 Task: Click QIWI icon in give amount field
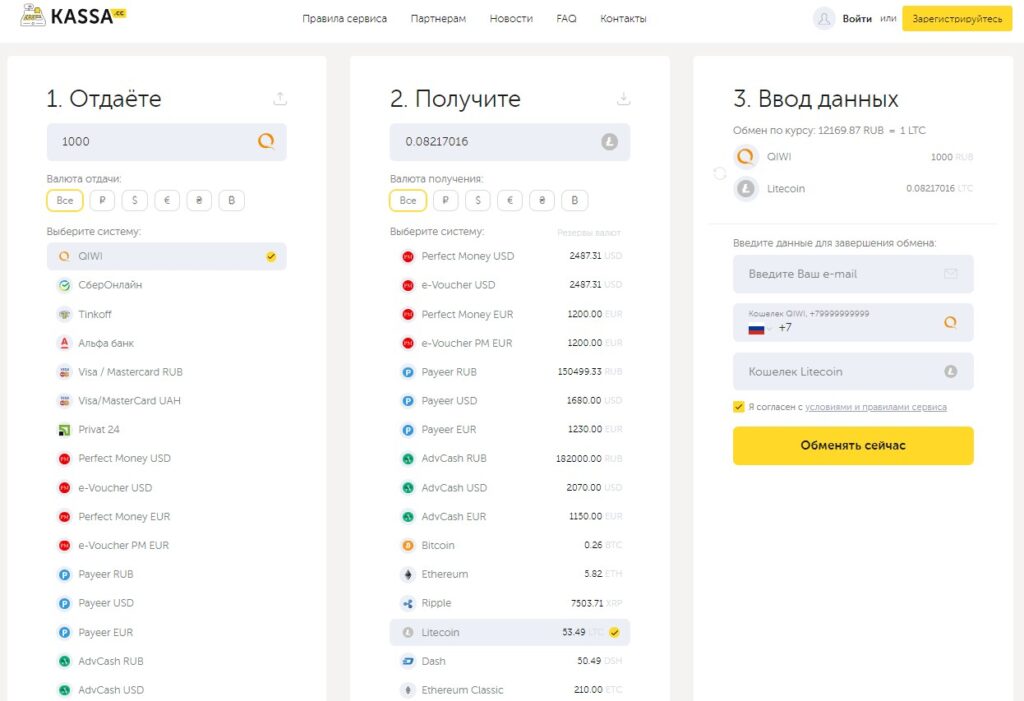[x=266, y=141]
